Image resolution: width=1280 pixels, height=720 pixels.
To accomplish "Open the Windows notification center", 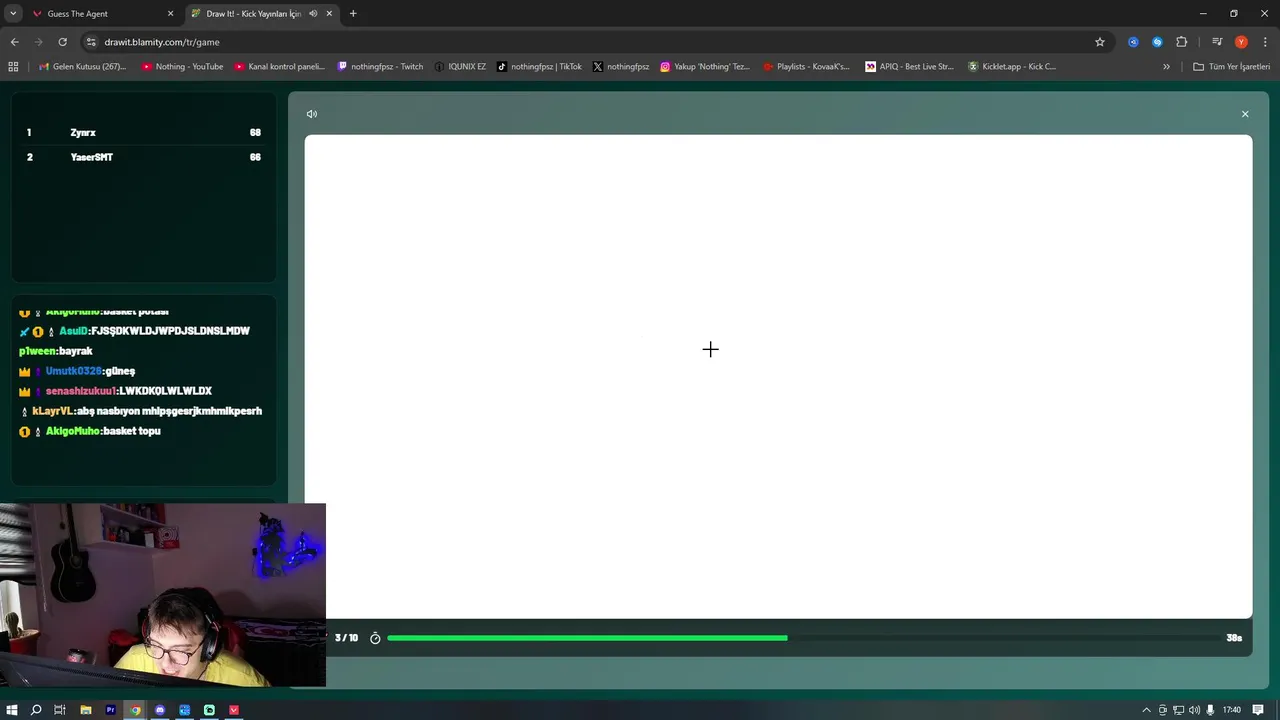I will [1258, 710].
